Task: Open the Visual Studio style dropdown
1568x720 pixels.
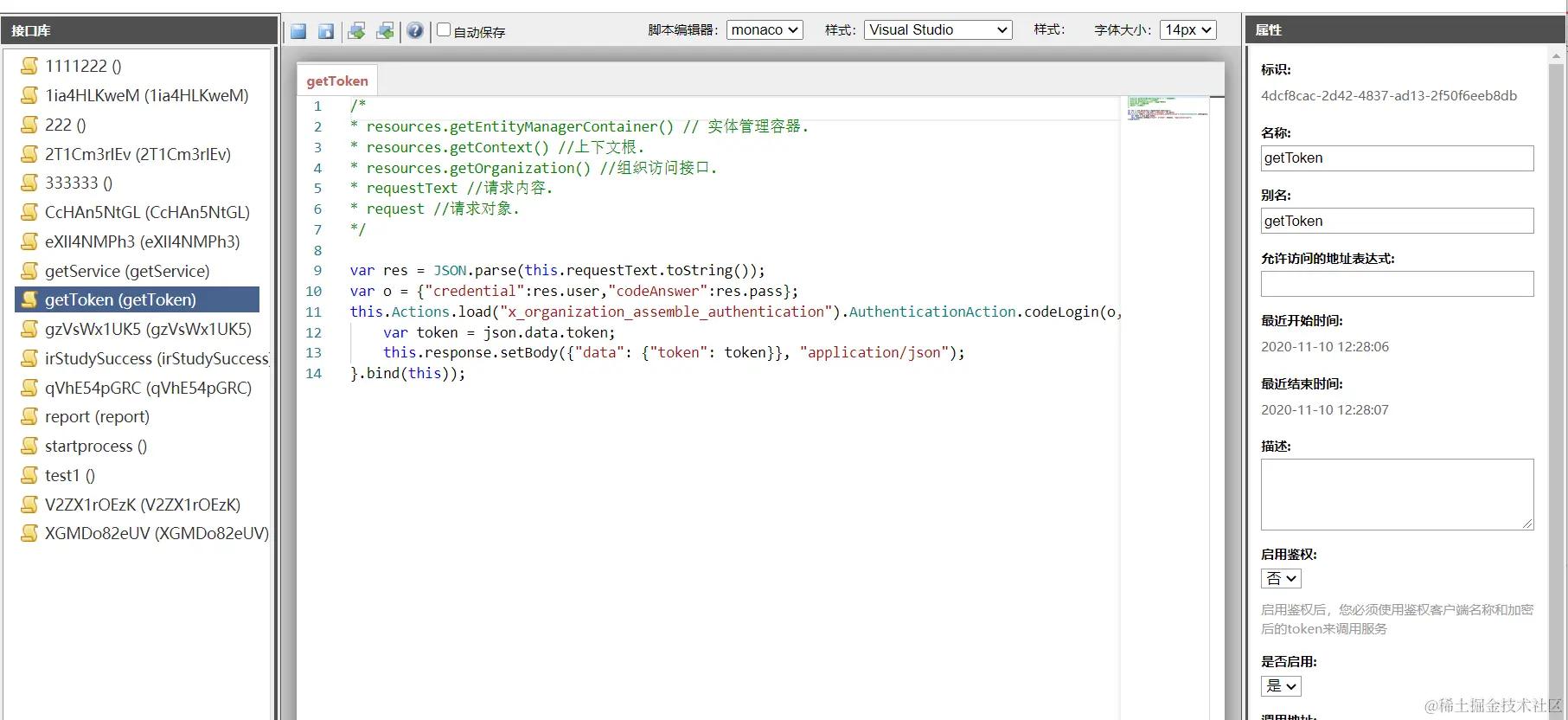Action: pyautogui.click(x=938, y=29)
